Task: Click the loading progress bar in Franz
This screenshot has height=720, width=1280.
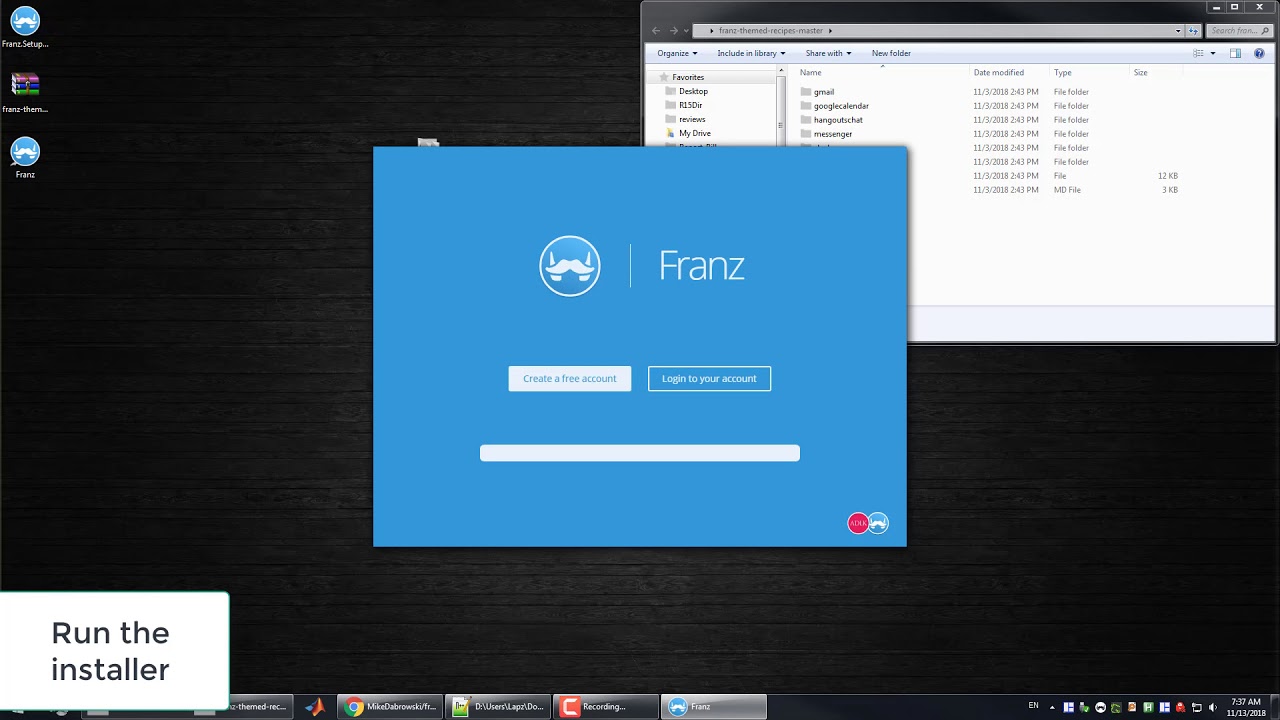Action: (640, 453)
